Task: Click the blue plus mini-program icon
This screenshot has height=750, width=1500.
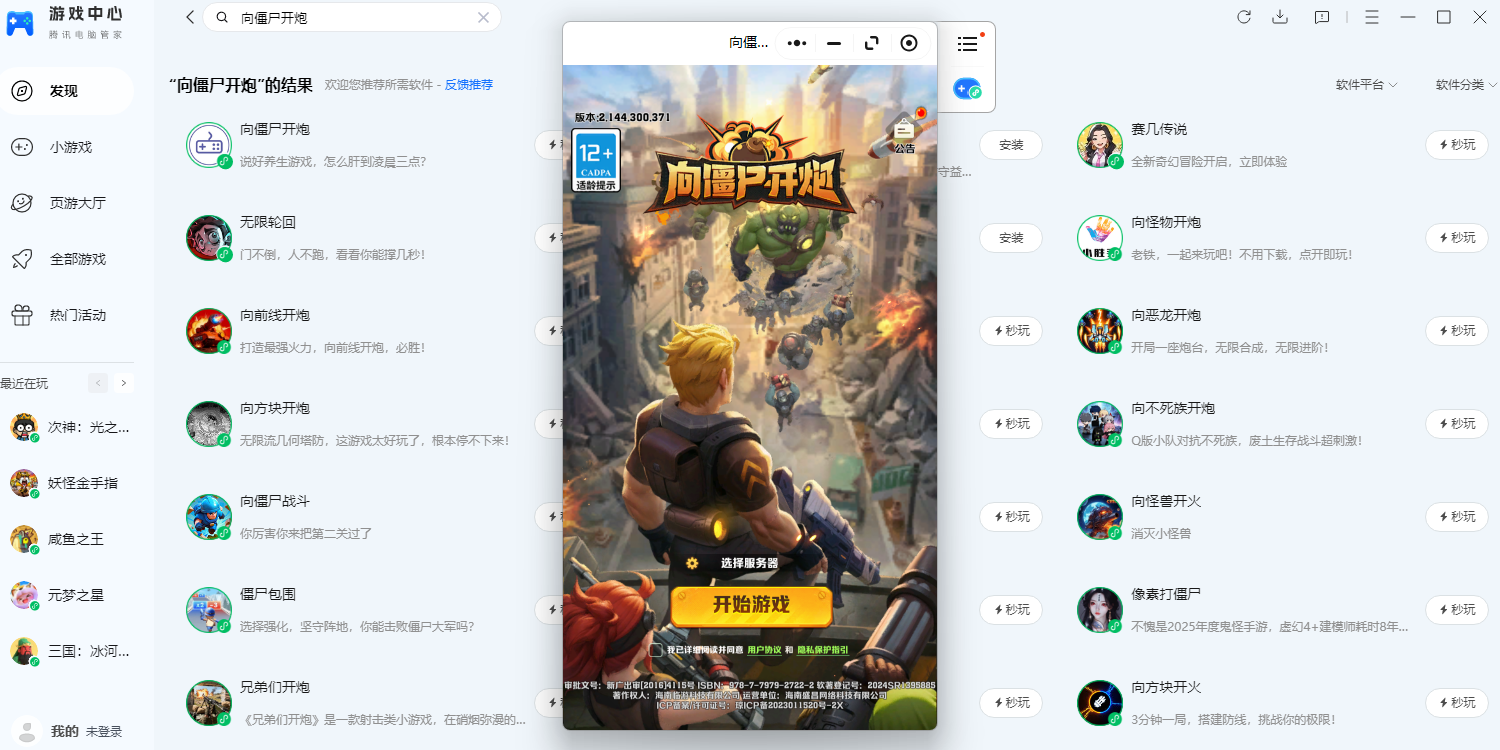Action: [967, 89]
